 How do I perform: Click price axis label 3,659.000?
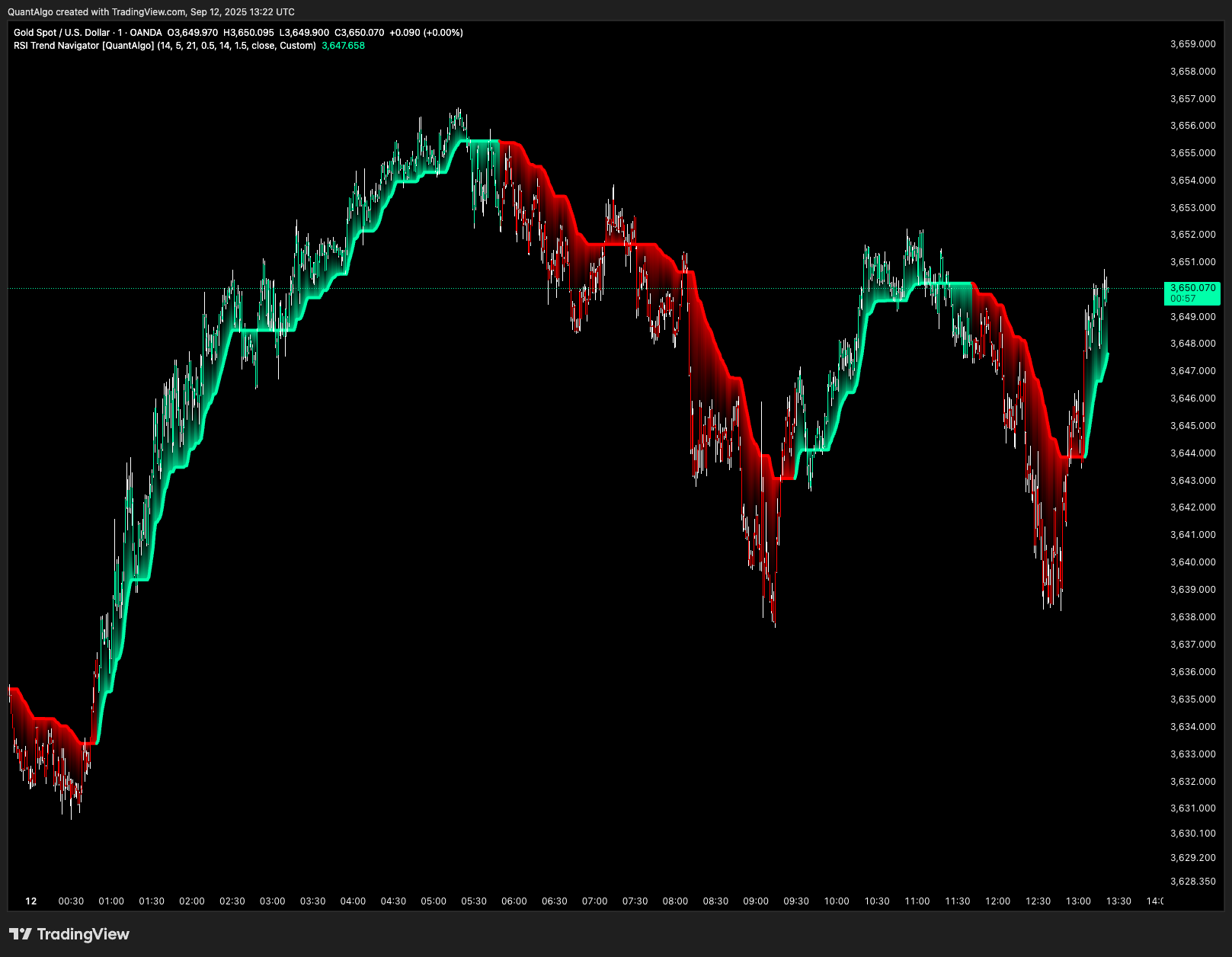pyautogui.click(x=1193, y=44)
